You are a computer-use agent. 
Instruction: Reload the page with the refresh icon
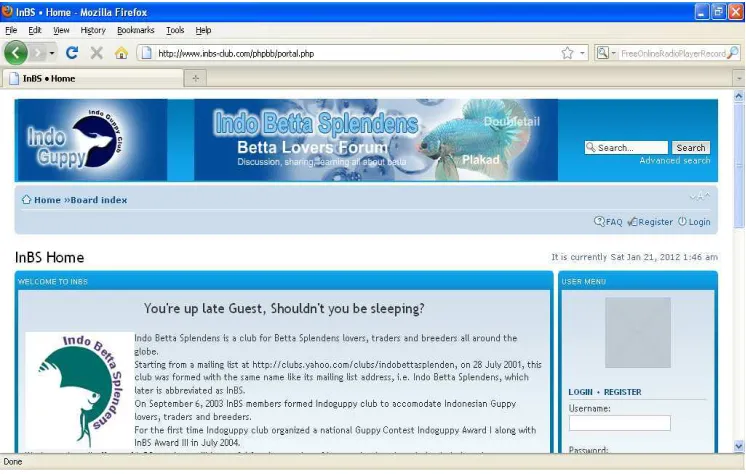pos(72,53)
